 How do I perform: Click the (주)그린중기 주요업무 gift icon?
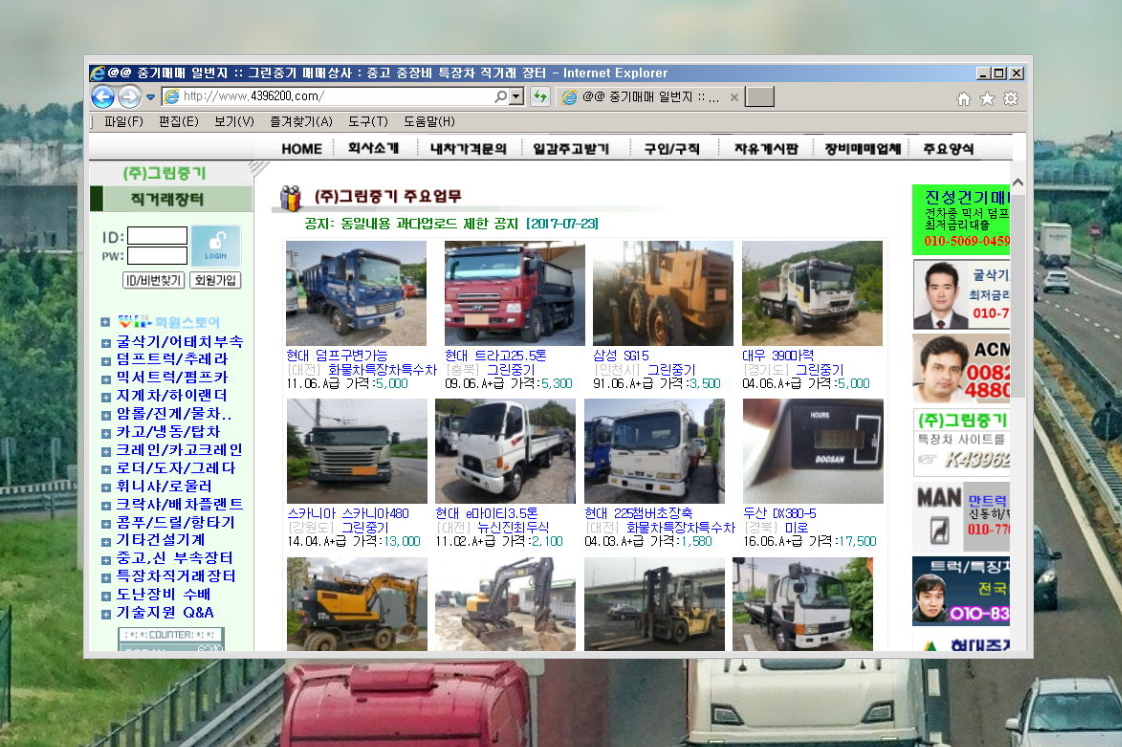[290, 198]
